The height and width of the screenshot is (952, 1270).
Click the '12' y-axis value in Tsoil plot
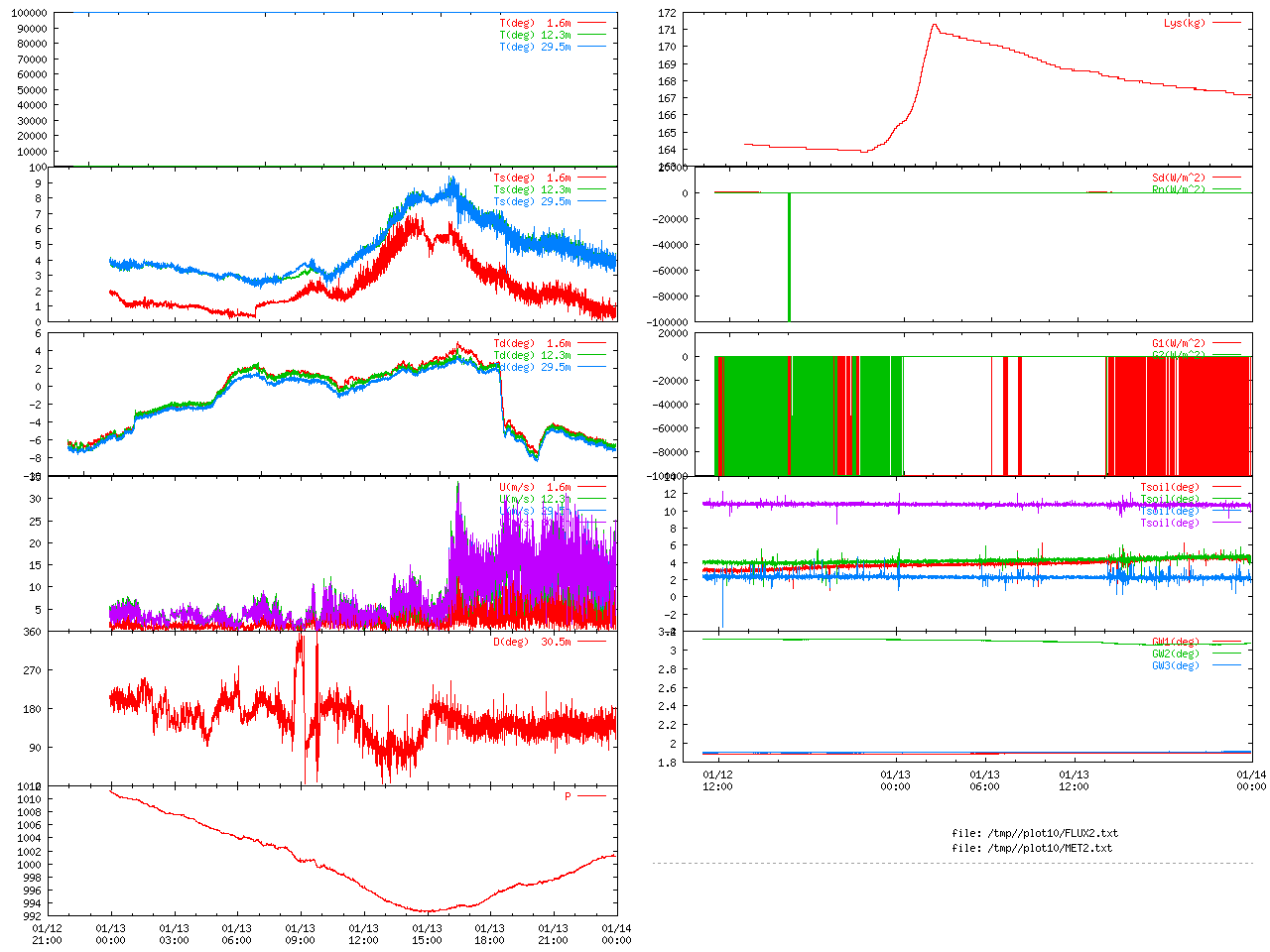coord(671,494)
